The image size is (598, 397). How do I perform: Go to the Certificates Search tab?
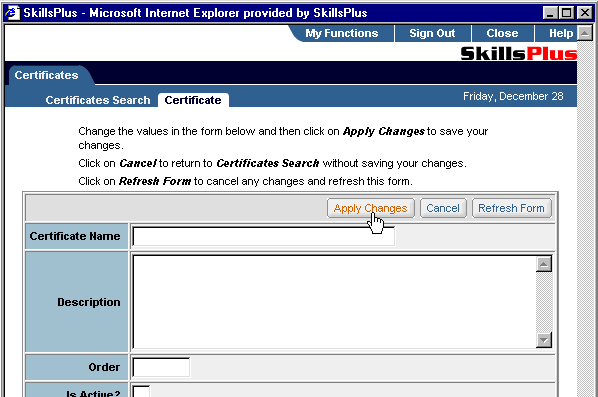tap(98, 100)
